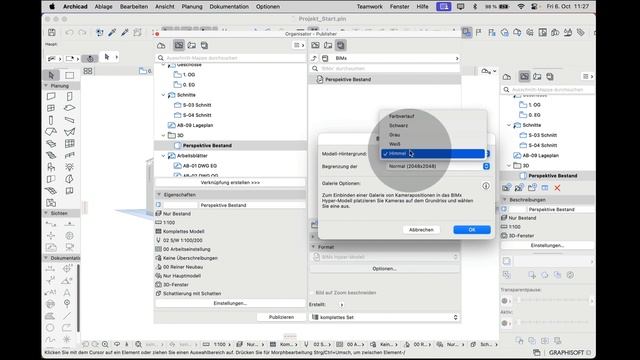Open Project Map in right navigator palette
Screen dimensions: 640x360
pos(507,76)
